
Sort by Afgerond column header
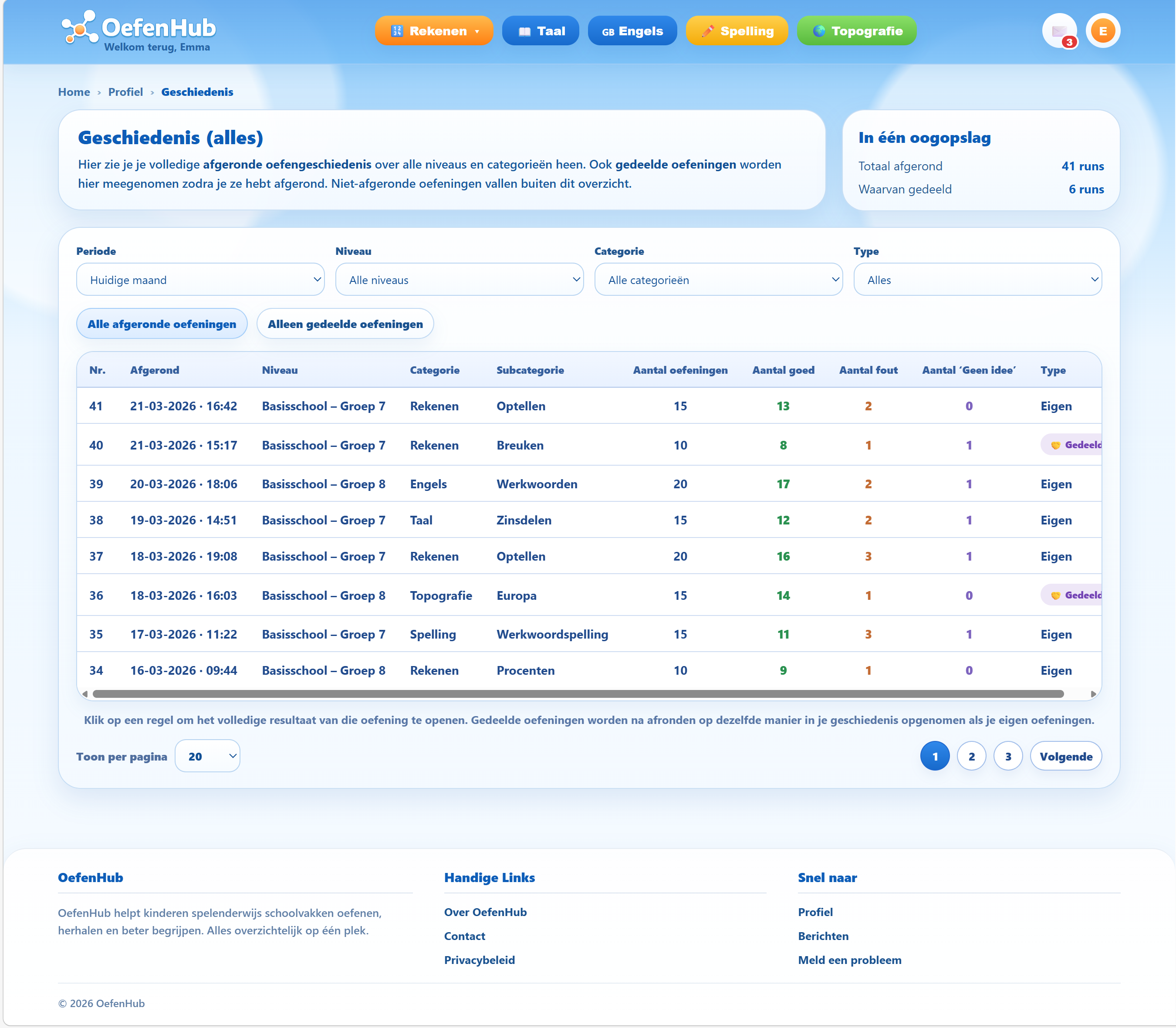click(x=154, y=370)
